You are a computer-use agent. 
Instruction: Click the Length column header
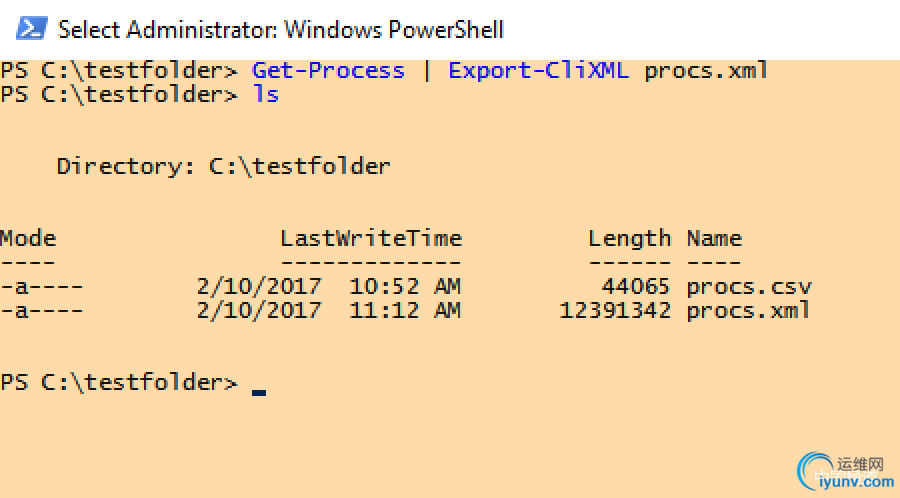pyautogui.click(x=629, y=238)
